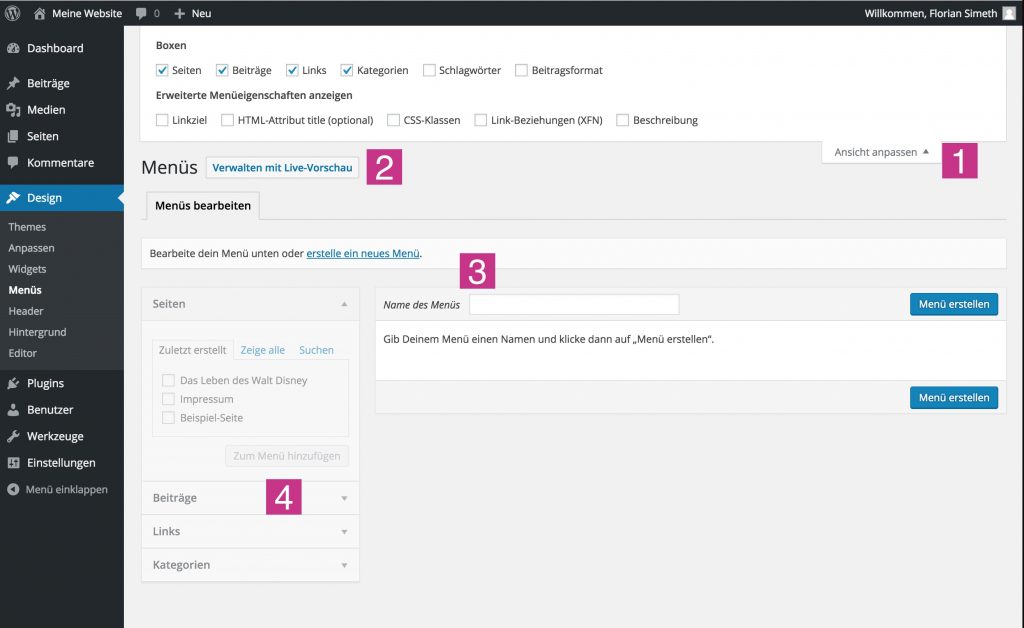This screenshot has width=1024, height=628.
Task: Click the Beiträge pin icon in sidebar
Action: coord(13,83)
